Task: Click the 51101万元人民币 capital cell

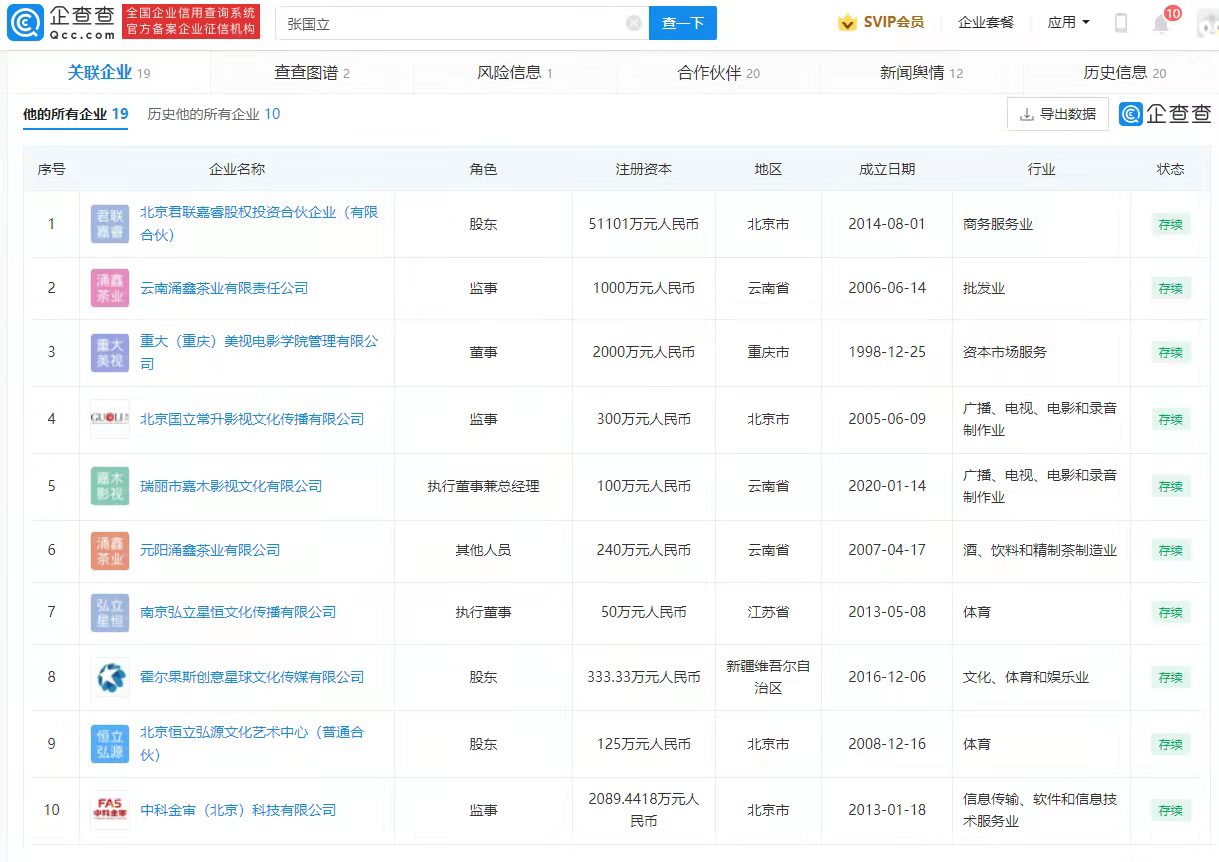Action: point(644,224)
